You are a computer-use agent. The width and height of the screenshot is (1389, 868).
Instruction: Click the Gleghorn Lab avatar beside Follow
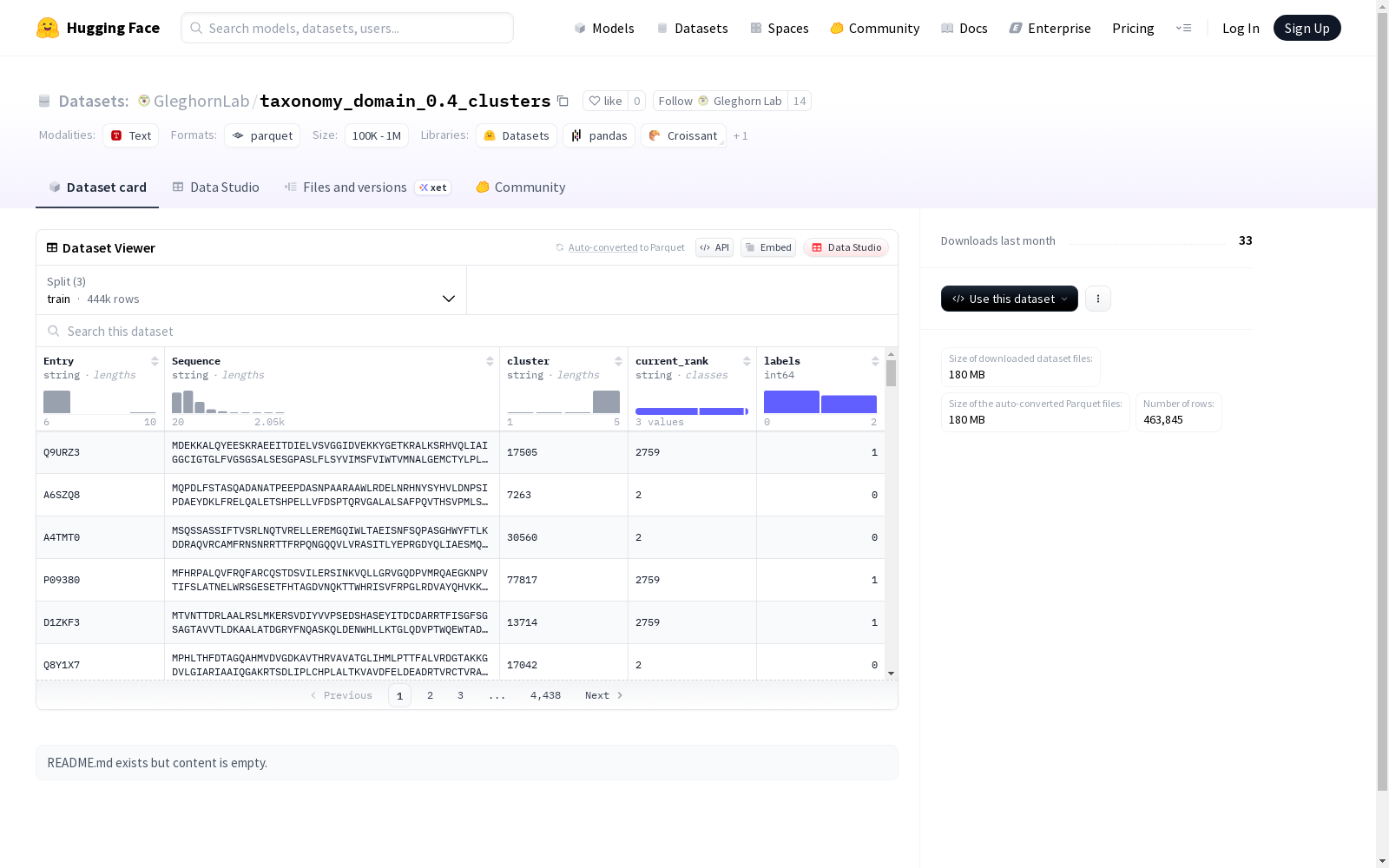[703, 101]
